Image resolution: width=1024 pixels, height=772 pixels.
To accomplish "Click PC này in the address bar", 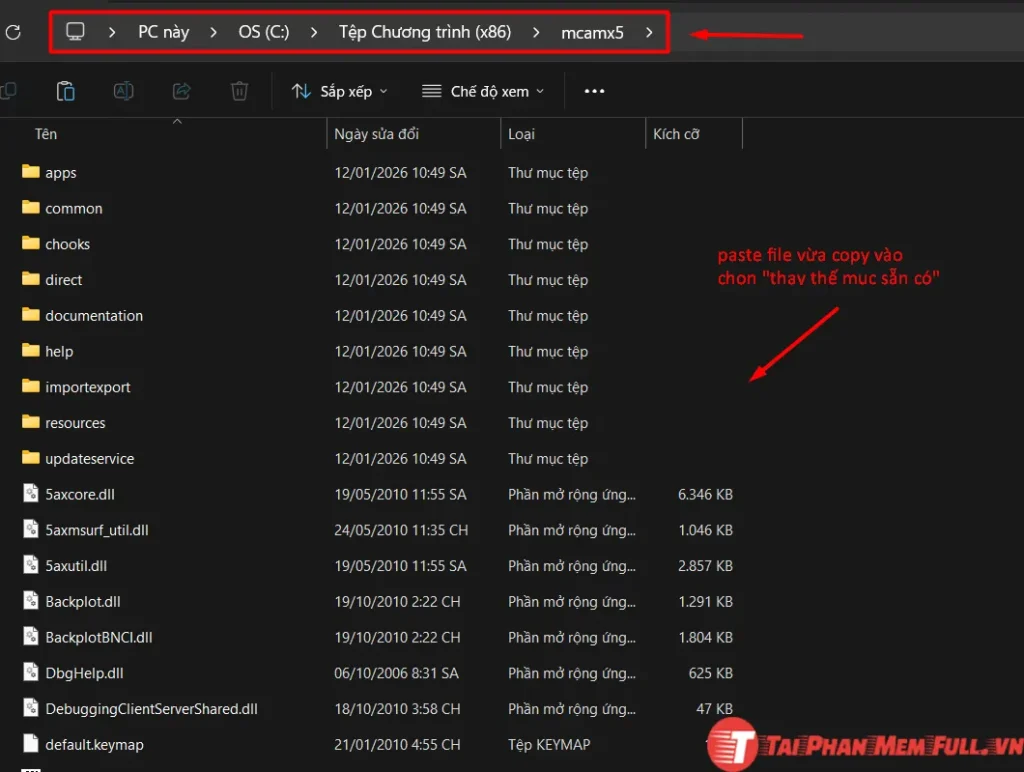I will point(163,31).
